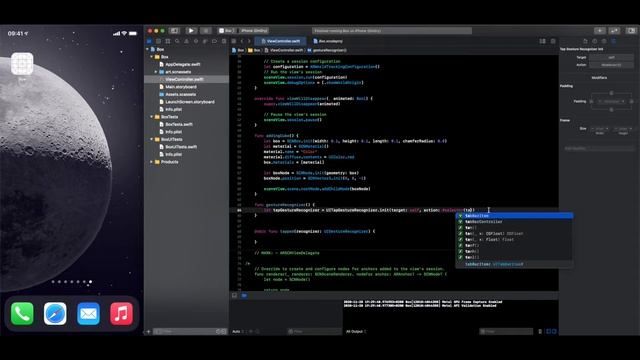Collapse the BoxUITests group
640x360 pixels.
click(152, 139)
